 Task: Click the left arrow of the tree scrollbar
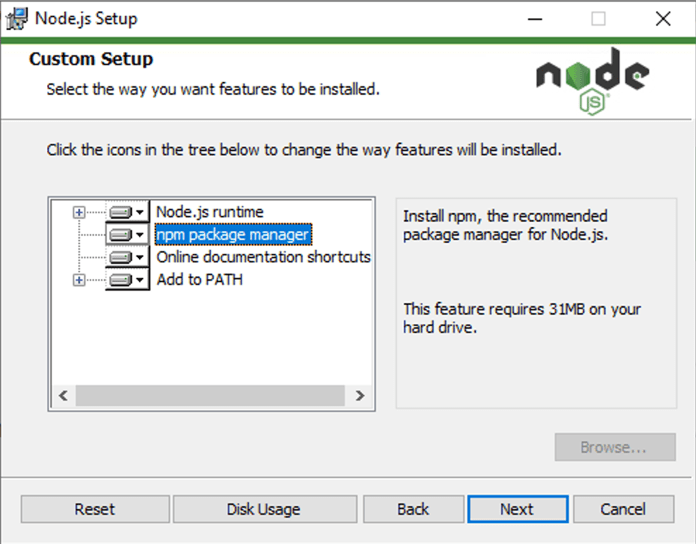tap(62, 396)
